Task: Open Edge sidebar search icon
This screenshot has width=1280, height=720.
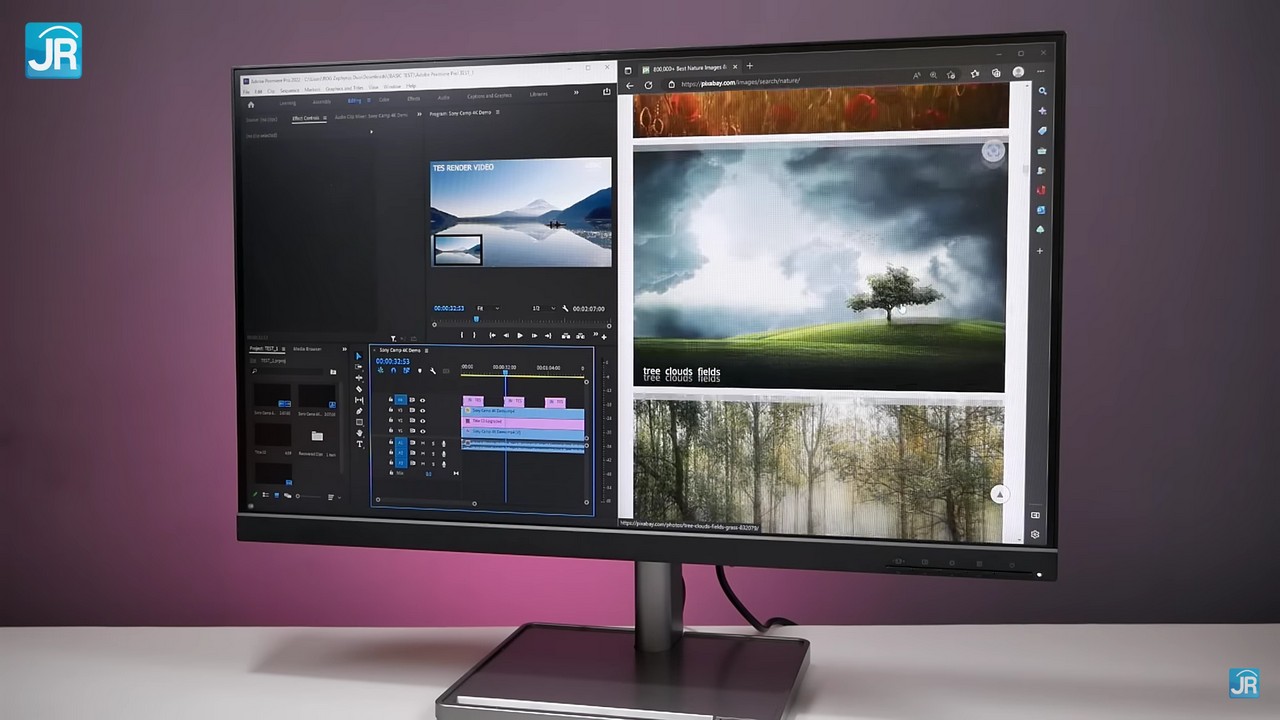Action: (1042, 91)
